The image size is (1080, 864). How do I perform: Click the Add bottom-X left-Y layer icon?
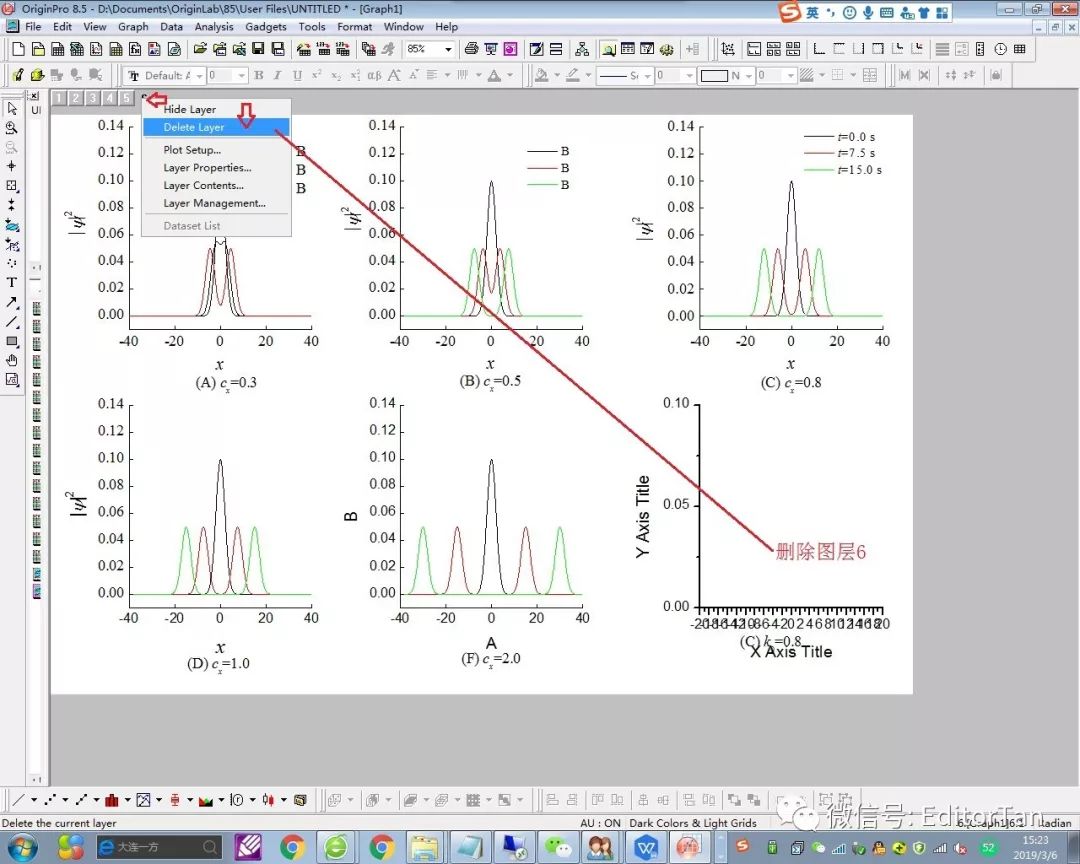(819, 49)
